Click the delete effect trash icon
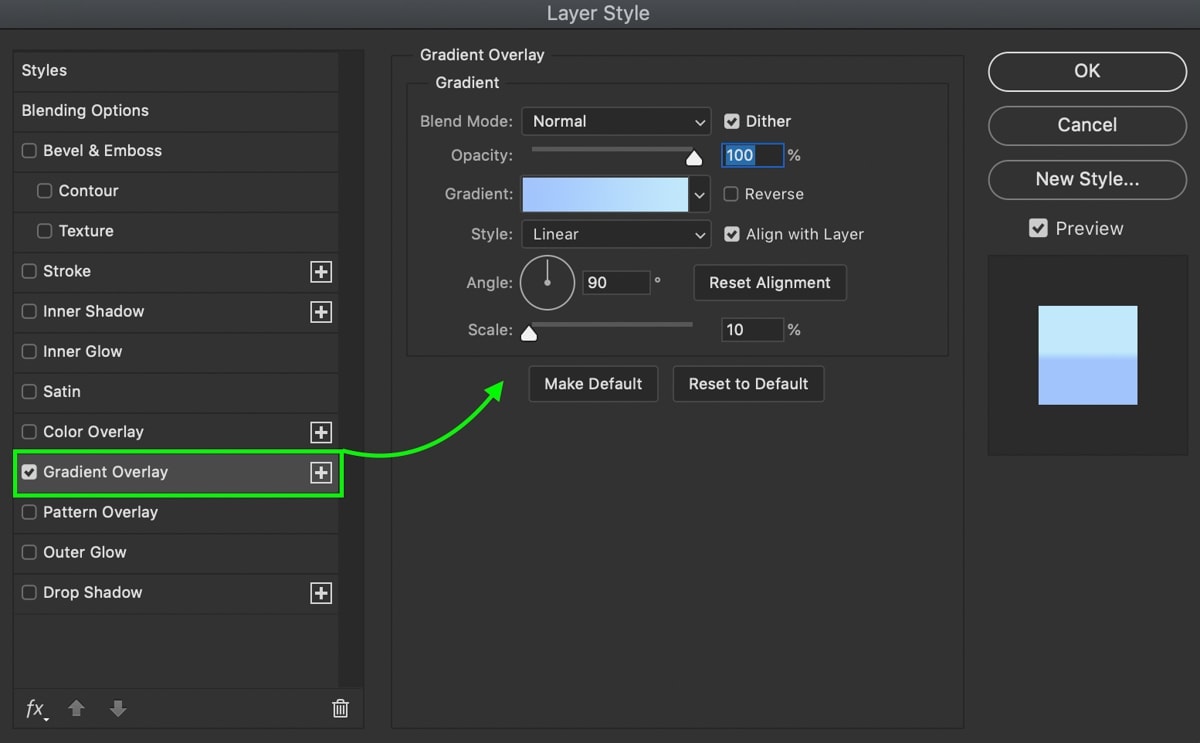 click(340, 709)
